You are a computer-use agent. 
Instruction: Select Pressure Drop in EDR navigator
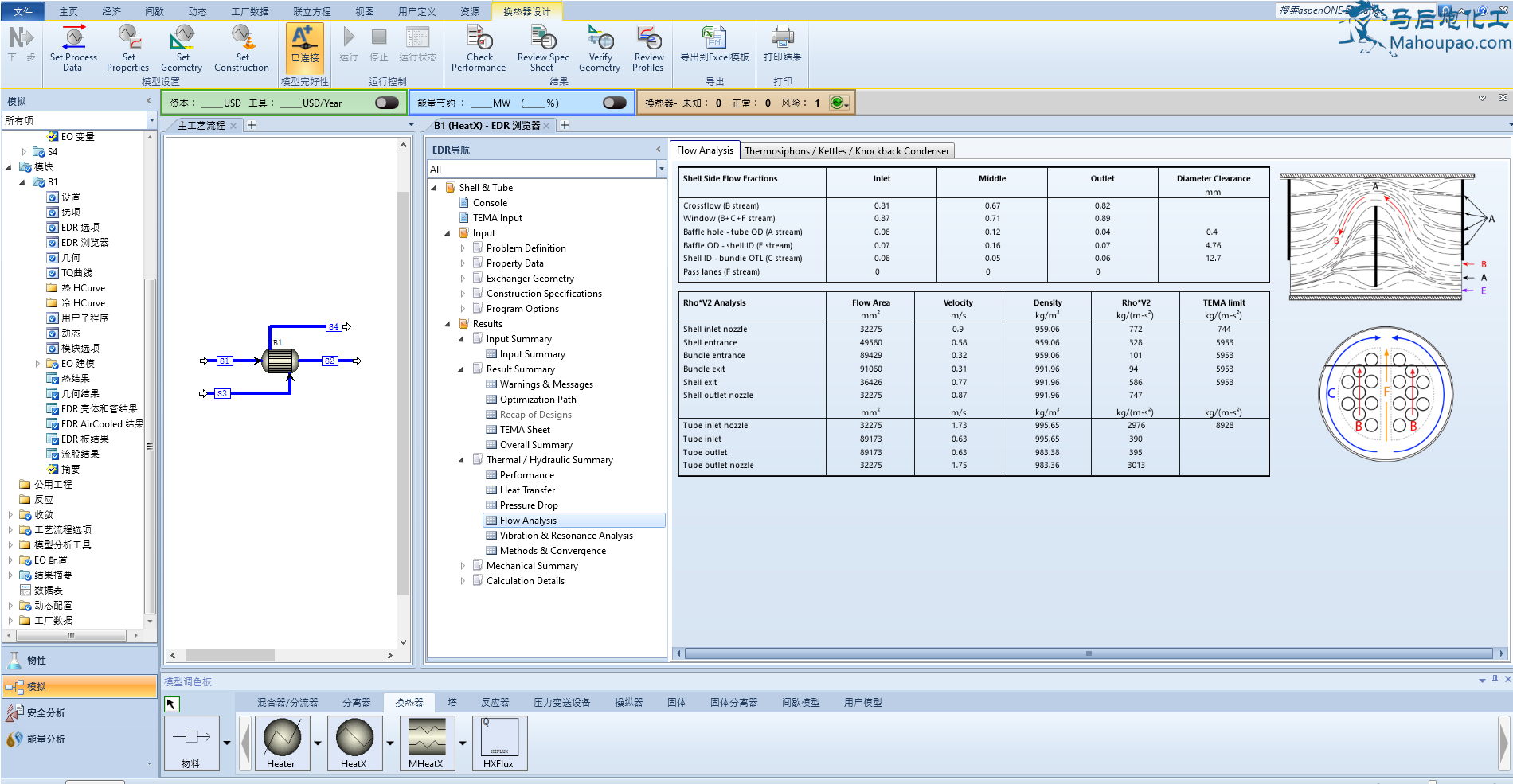pyautogui.click(x=529, y=505)
